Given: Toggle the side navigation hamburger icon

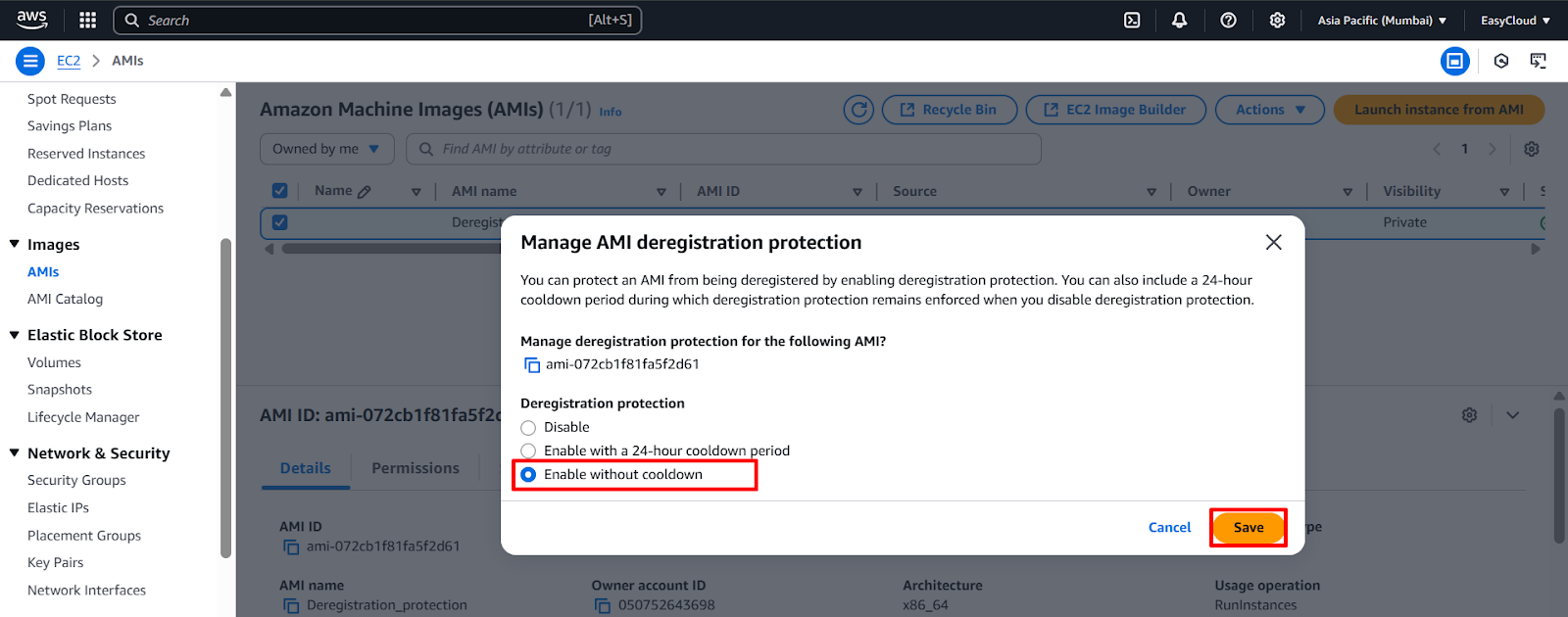Looking at the screenshot, I should pos(30,61).
